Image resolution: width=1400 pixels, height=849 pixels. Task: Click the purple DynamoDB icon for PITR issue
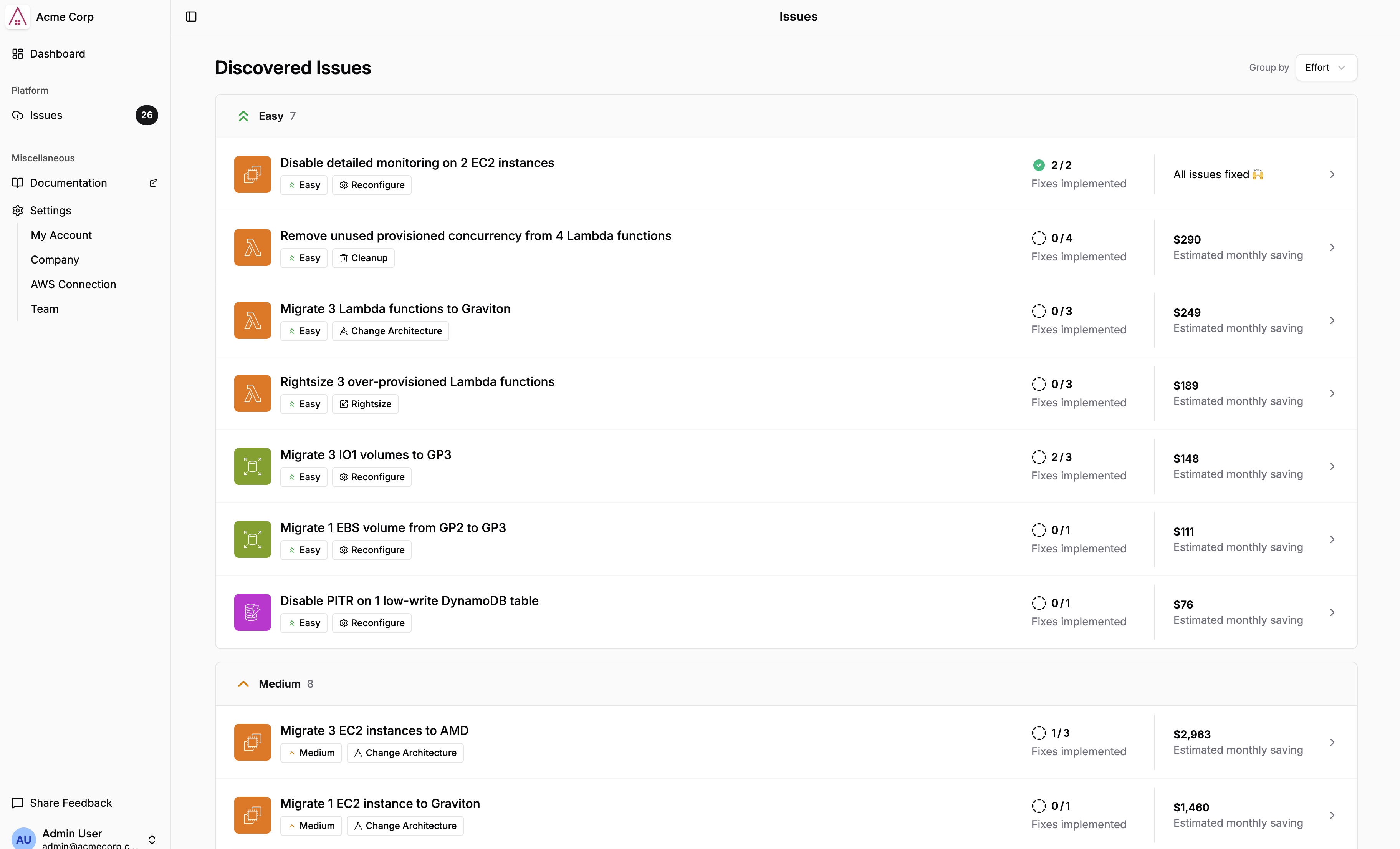pos(252,613)
